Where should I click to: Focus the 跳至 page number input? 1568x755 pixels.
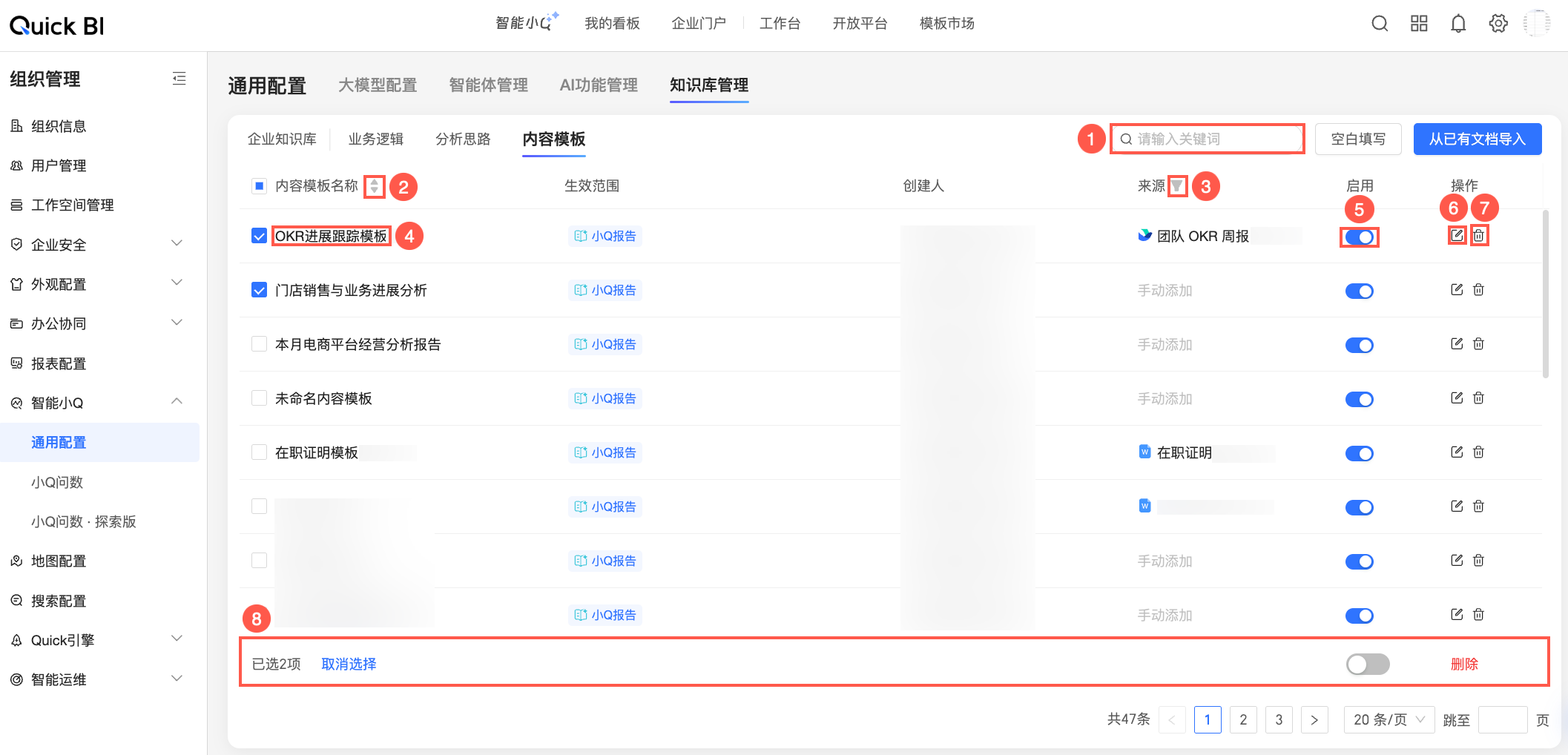(1503, 719)
